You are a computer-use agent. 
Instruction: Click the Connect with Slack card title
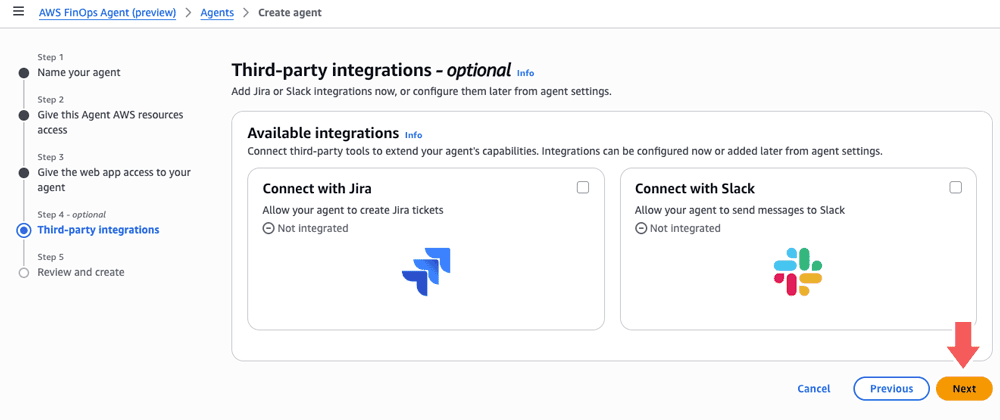click(695, 189)
